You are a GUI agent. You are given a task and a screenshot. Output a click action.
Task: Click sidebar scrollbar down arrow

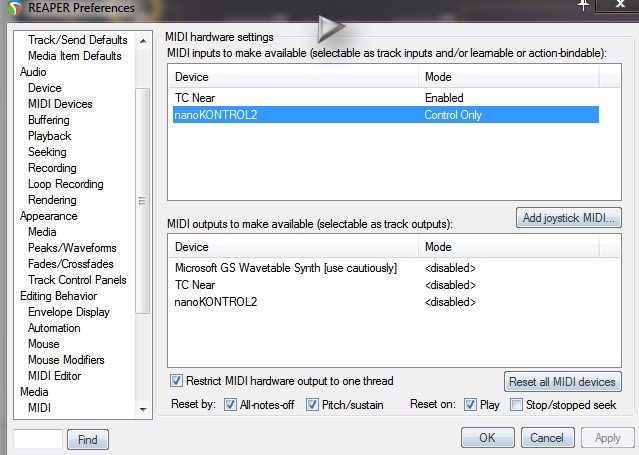(143, 409)
